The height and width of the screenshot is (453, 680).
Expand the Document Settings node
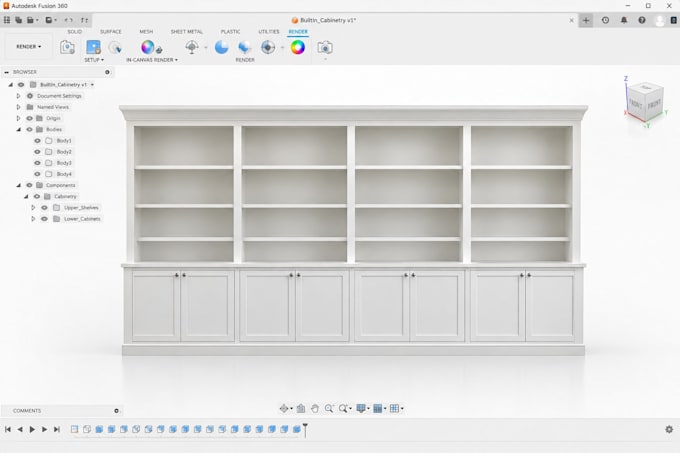pos(18,96)
